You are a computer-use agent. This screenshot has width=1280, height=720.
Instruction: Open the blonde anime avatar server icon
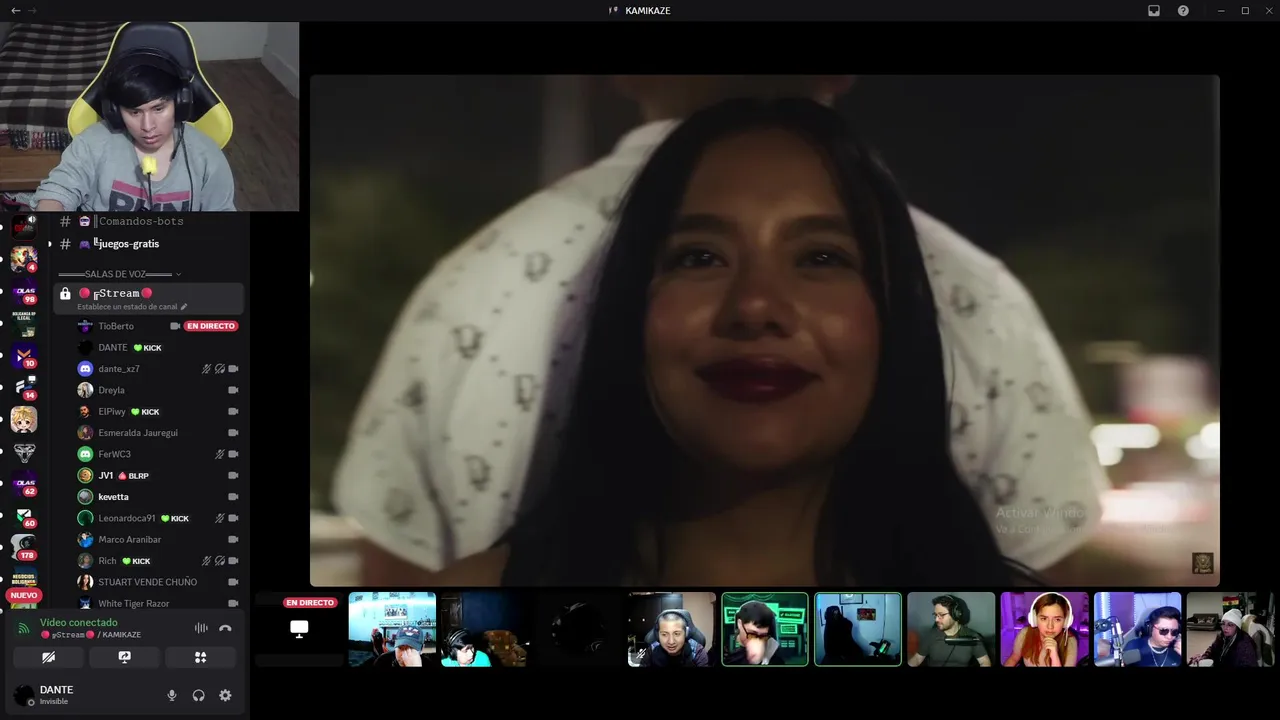pyautogui.click(x=24, y=419)
